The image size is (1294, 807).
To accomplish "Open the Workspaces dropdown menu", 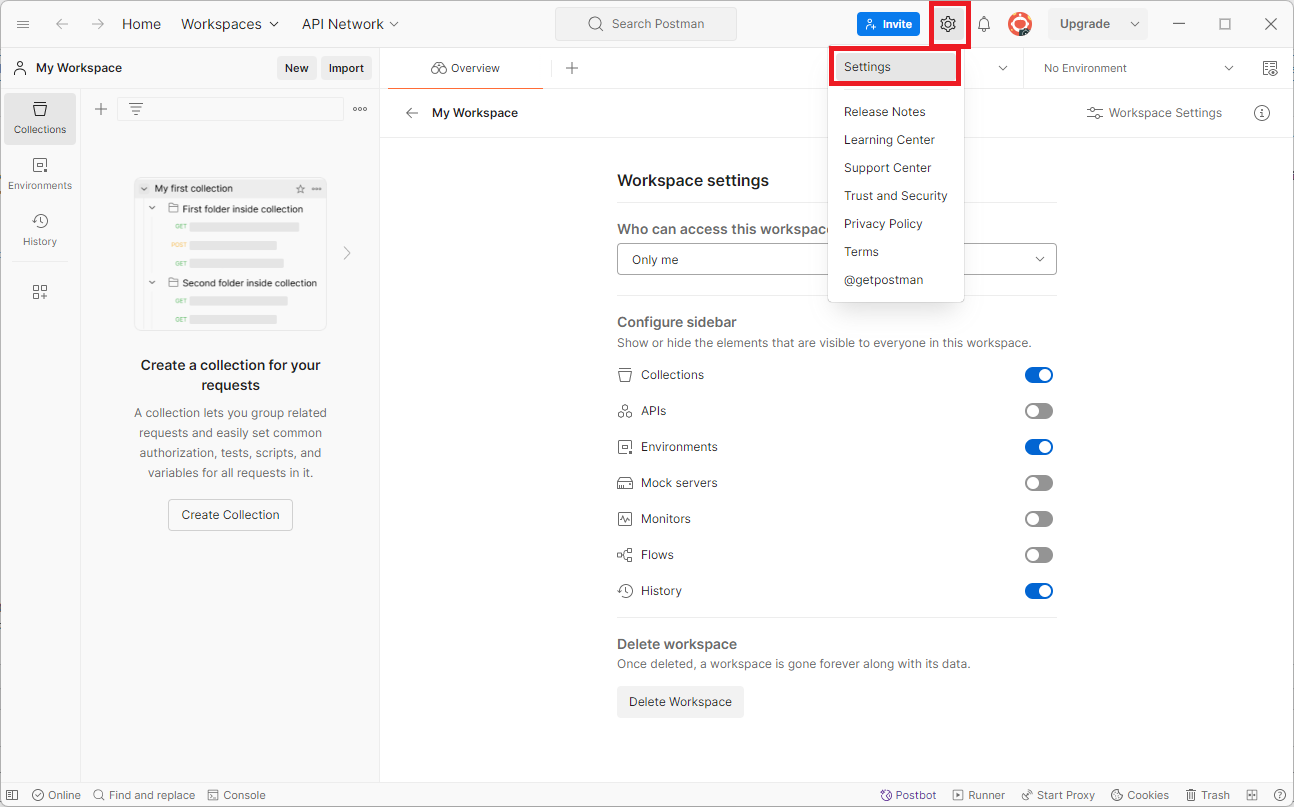I will (230, 24).
